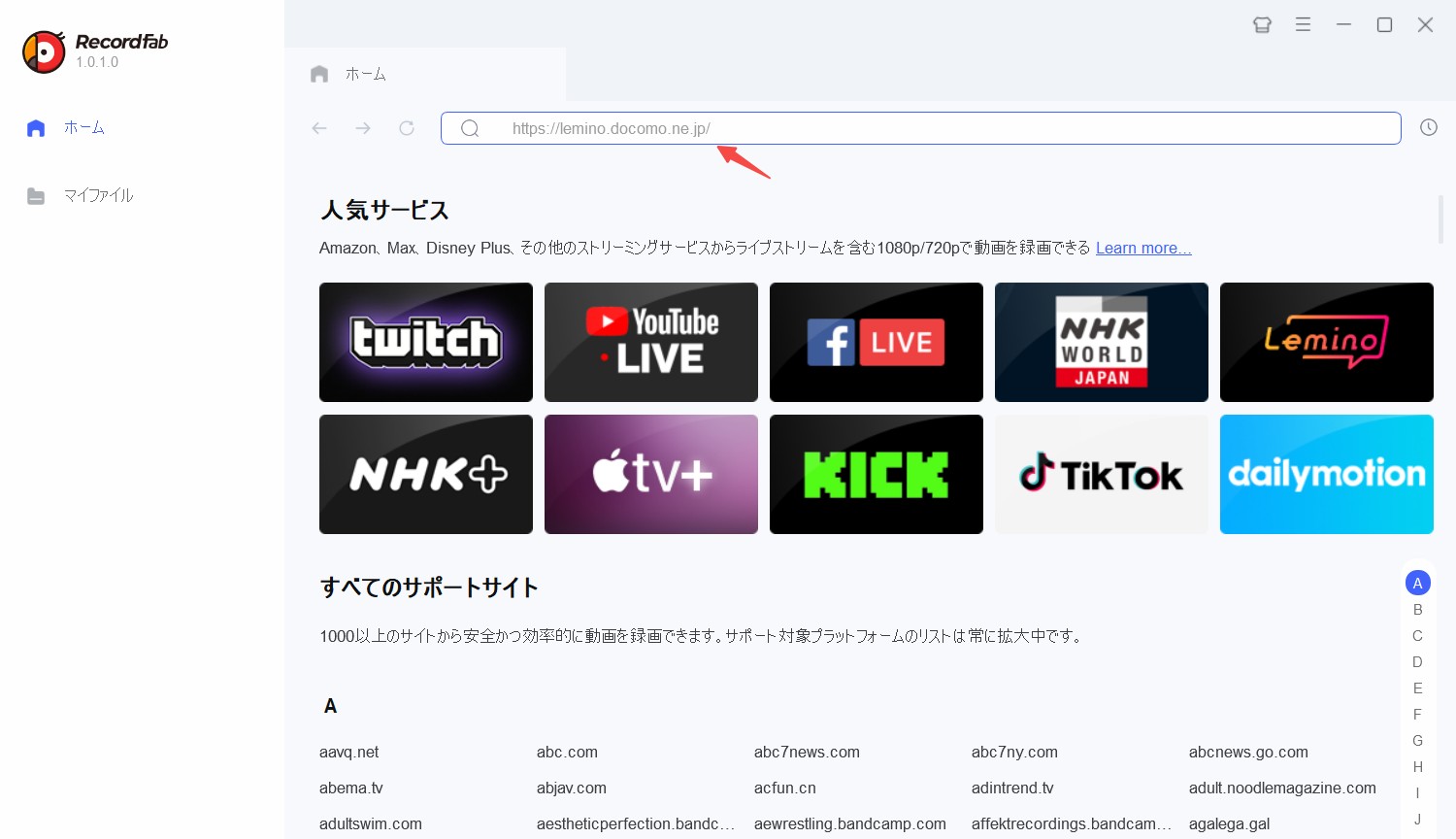Open adult.noodlemagazine.com site link

click(x=1282, y=789)
